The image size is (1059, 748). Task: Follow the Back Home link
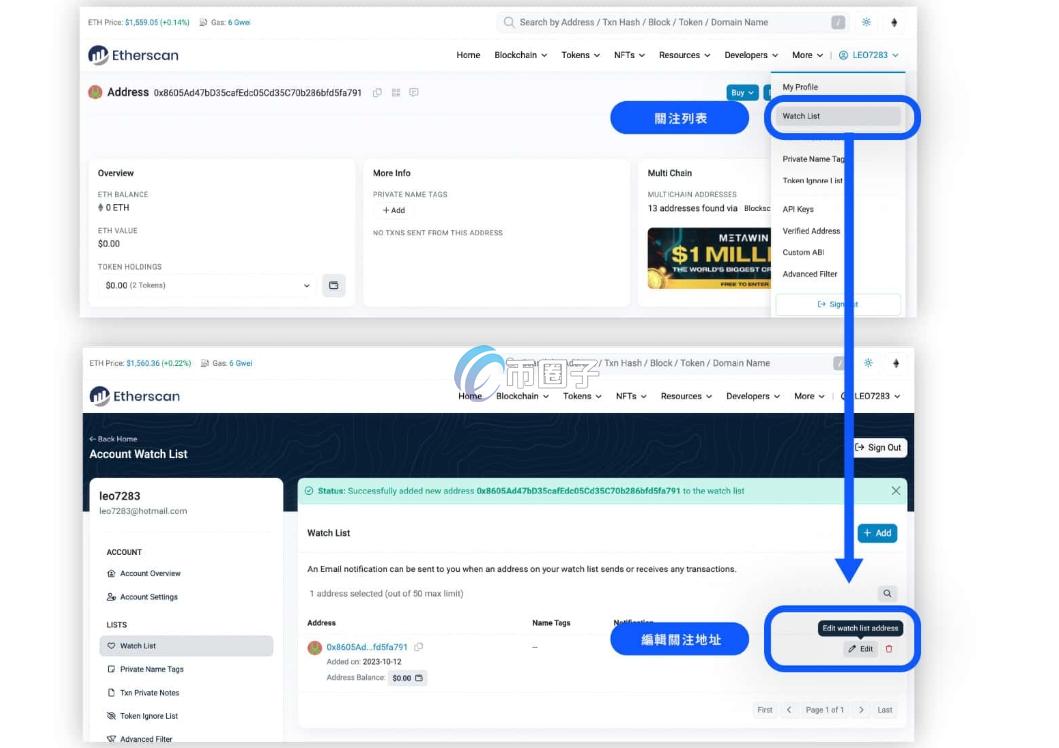113,439
